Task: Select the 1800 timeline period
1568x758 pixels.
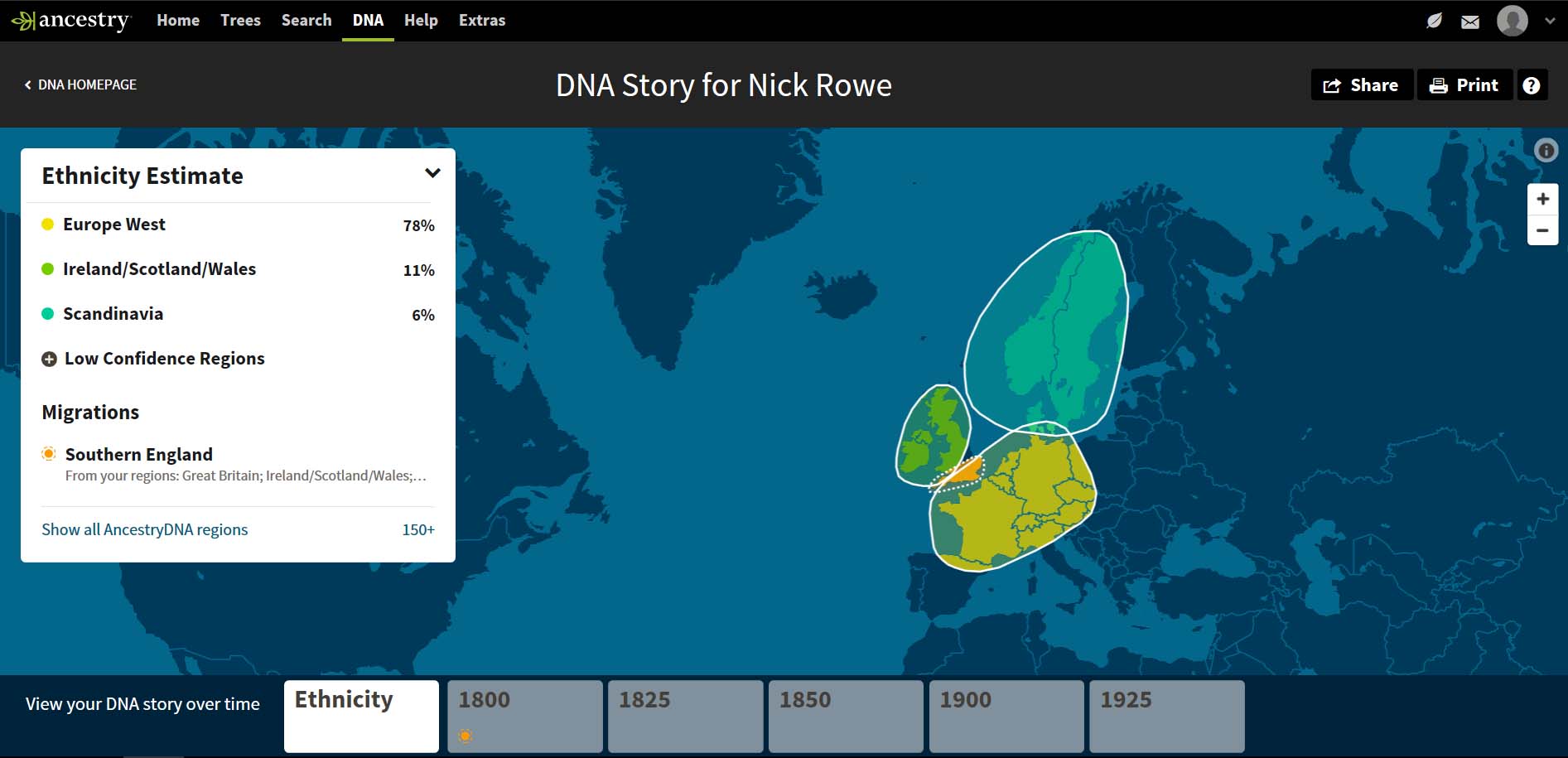Action: (x=524, y=716)
